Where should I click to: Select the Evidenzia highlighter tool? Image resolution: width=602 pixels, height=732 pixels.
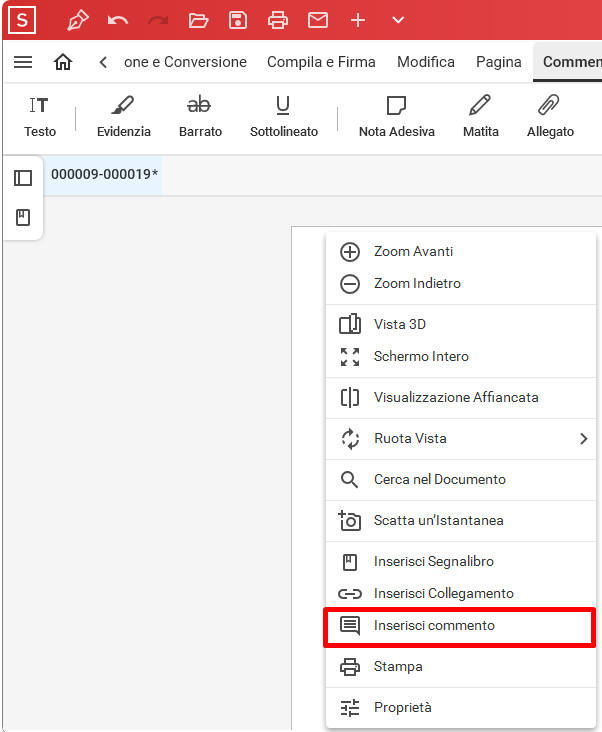[x=124, y=117]
